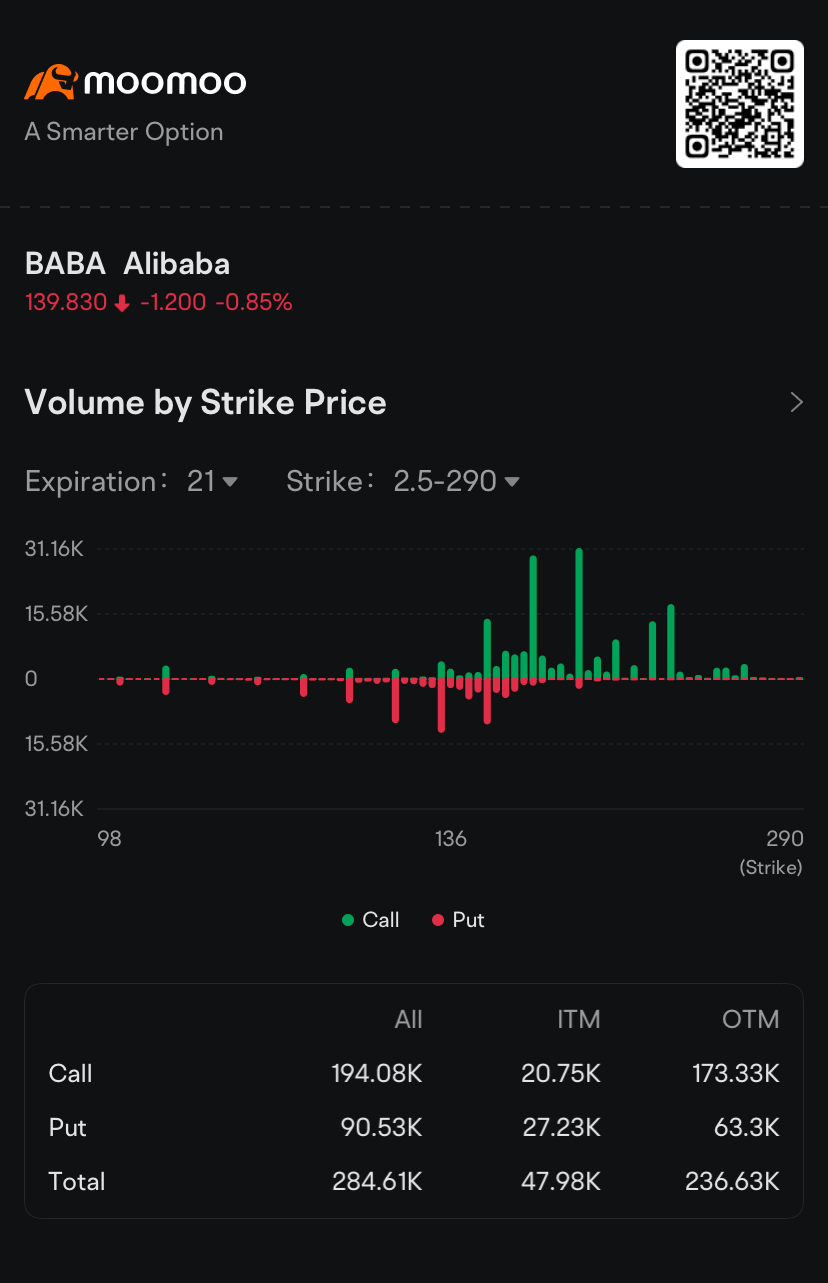Click the Total row value 284.61K
This screenshot has height=1283, width=828.
[377, 1181]
